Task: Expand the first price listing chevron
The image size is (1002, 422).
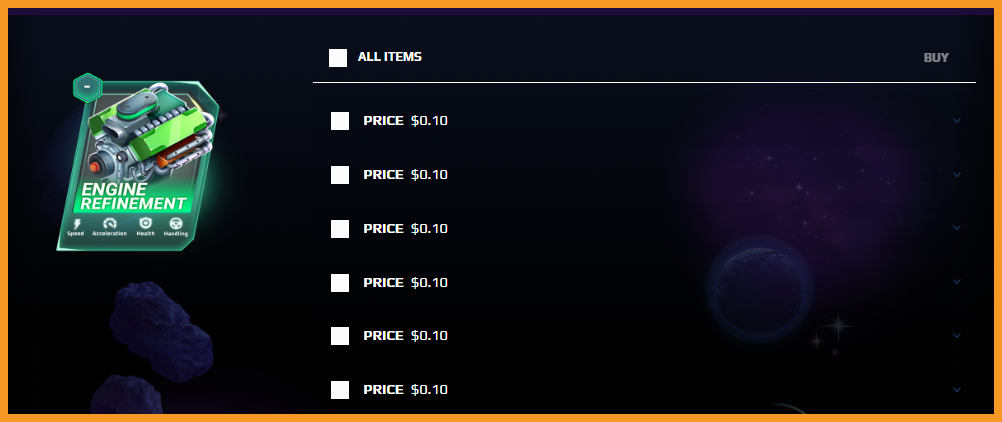Action: (957, 120)
